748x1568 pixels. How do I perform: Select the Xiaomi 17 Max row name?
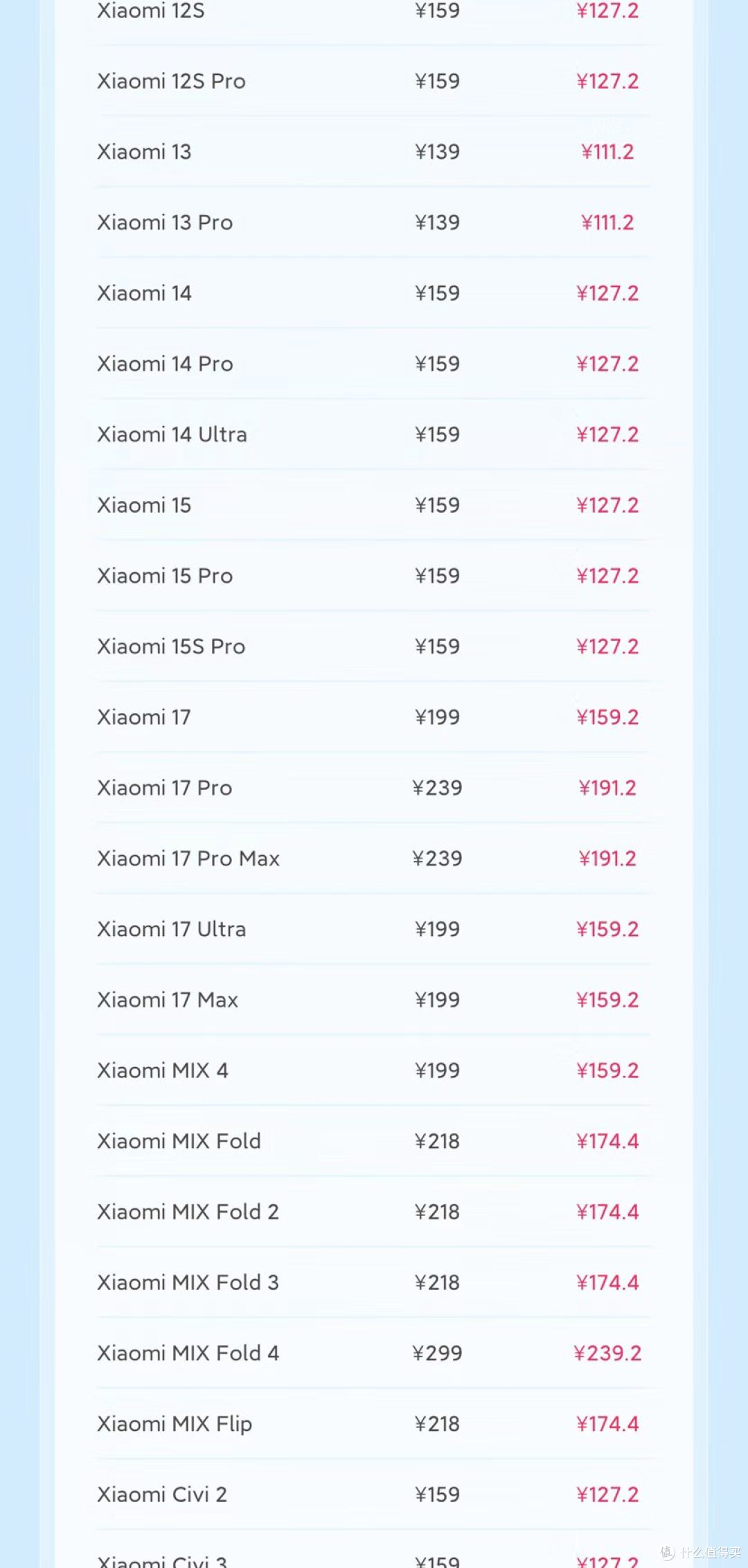click(x=168, y=1000)
